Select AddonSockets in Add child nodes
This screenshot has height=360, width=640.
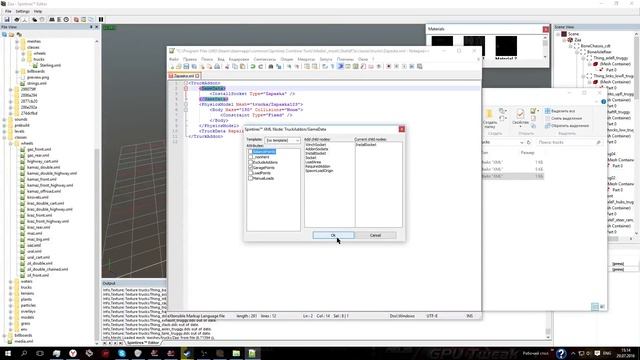pos(316,149)
